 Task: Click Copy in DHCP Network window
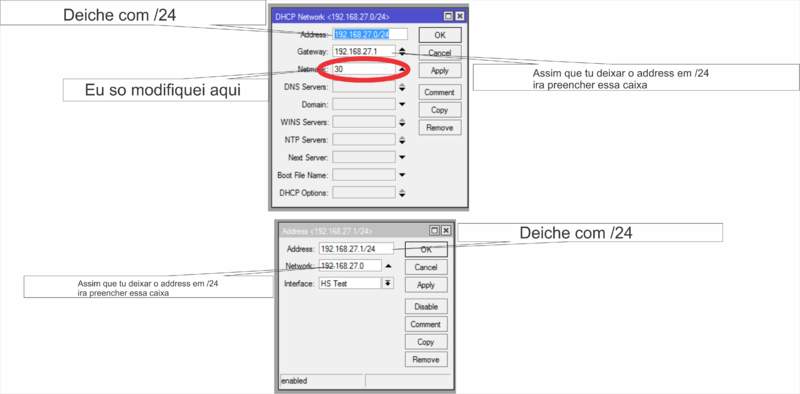point(440,110)
